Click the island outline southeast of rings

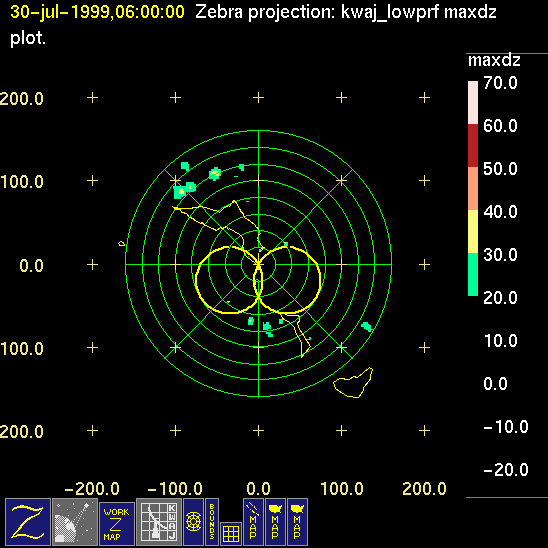353,382
